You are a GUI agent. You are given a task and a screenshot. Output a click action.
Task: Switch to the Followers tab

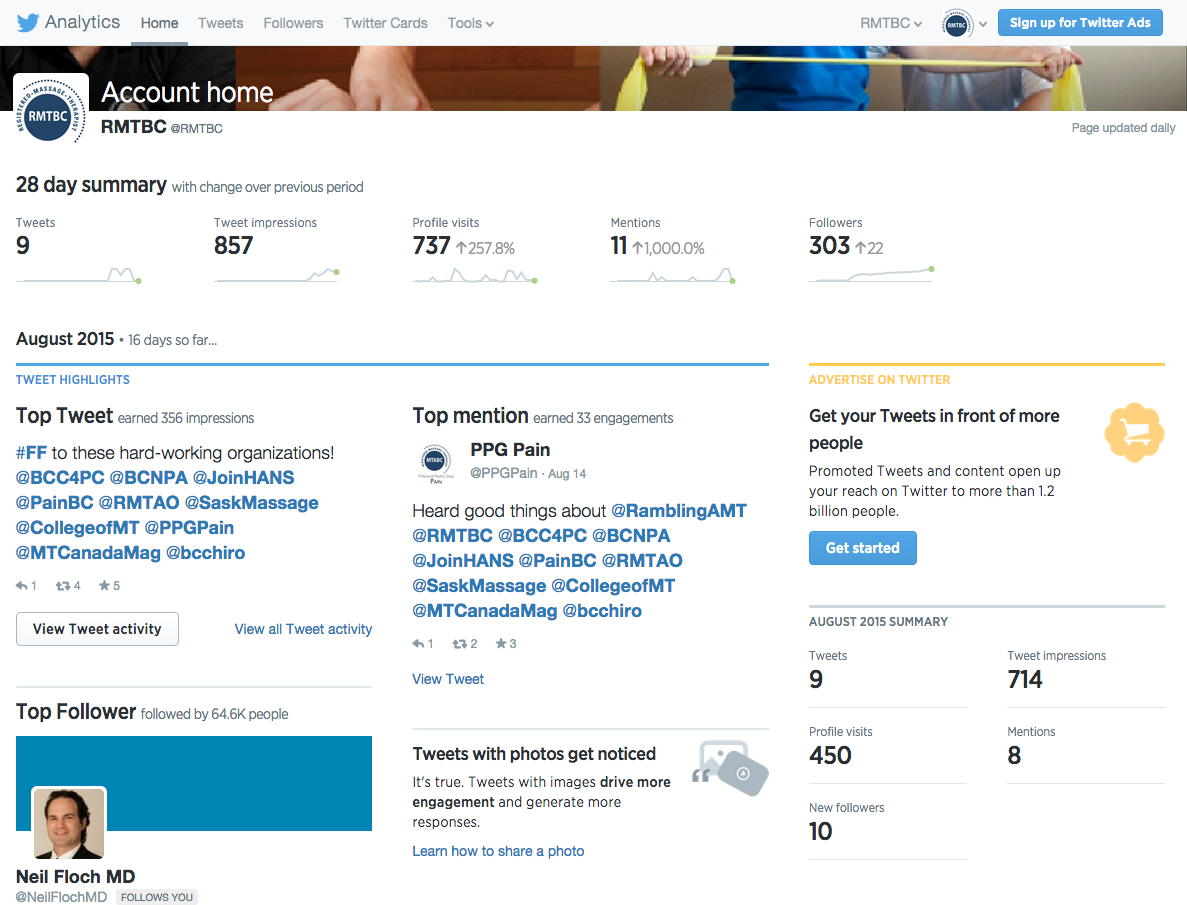(293, 23)
